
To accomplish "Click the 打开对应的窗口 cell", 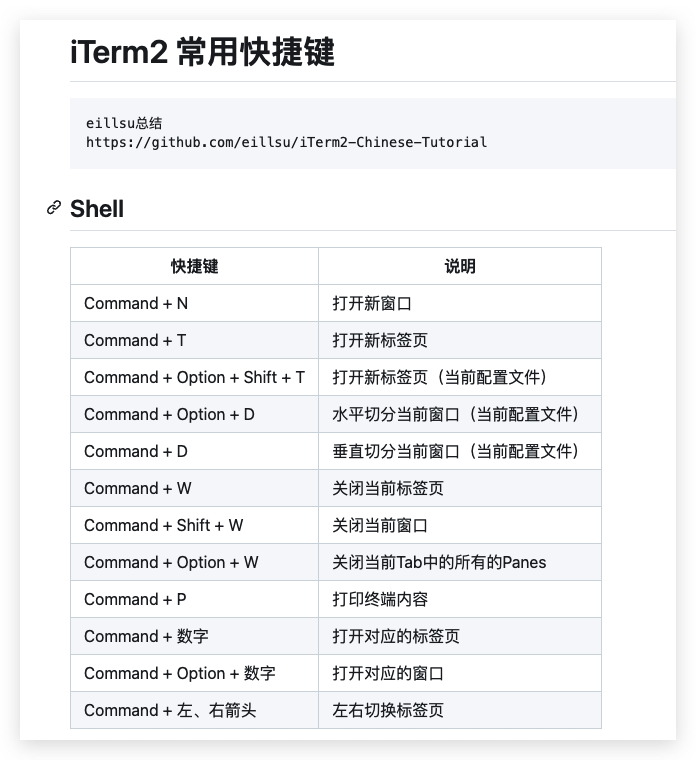I will (x=460, y=673).
